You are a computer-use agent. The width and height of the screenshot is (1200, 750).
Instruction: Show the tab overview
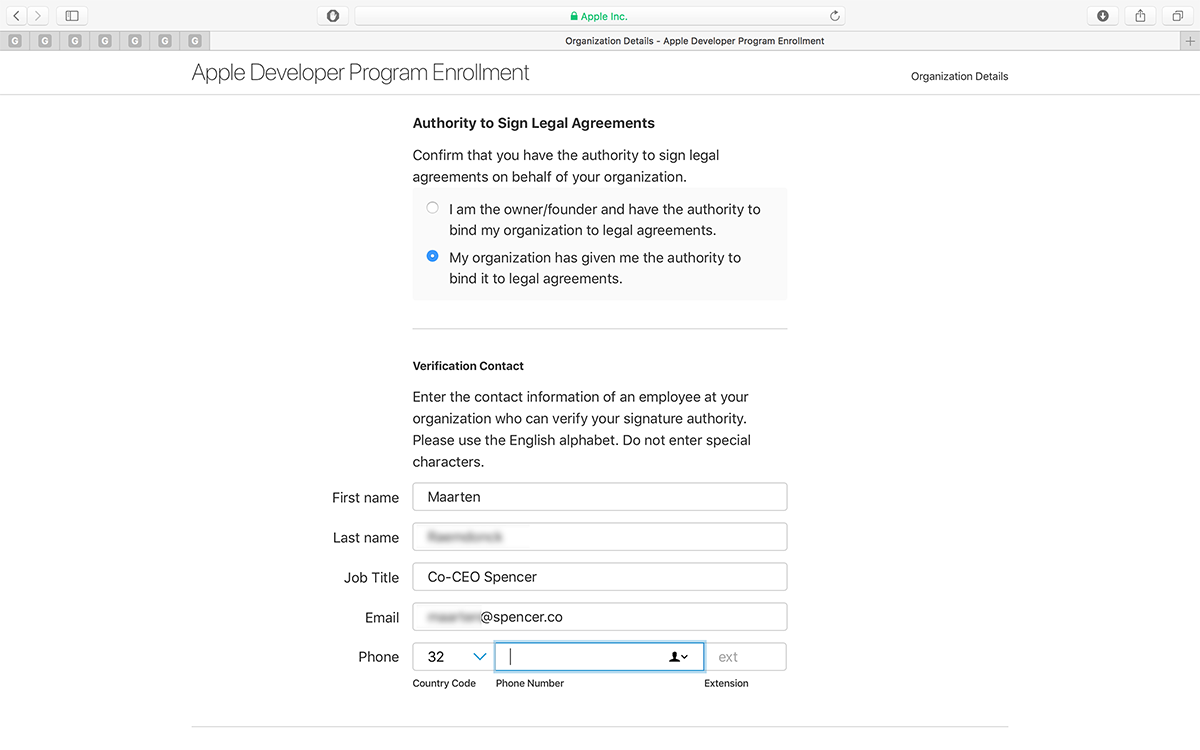pyautogui.click(x=1178, y=16)
